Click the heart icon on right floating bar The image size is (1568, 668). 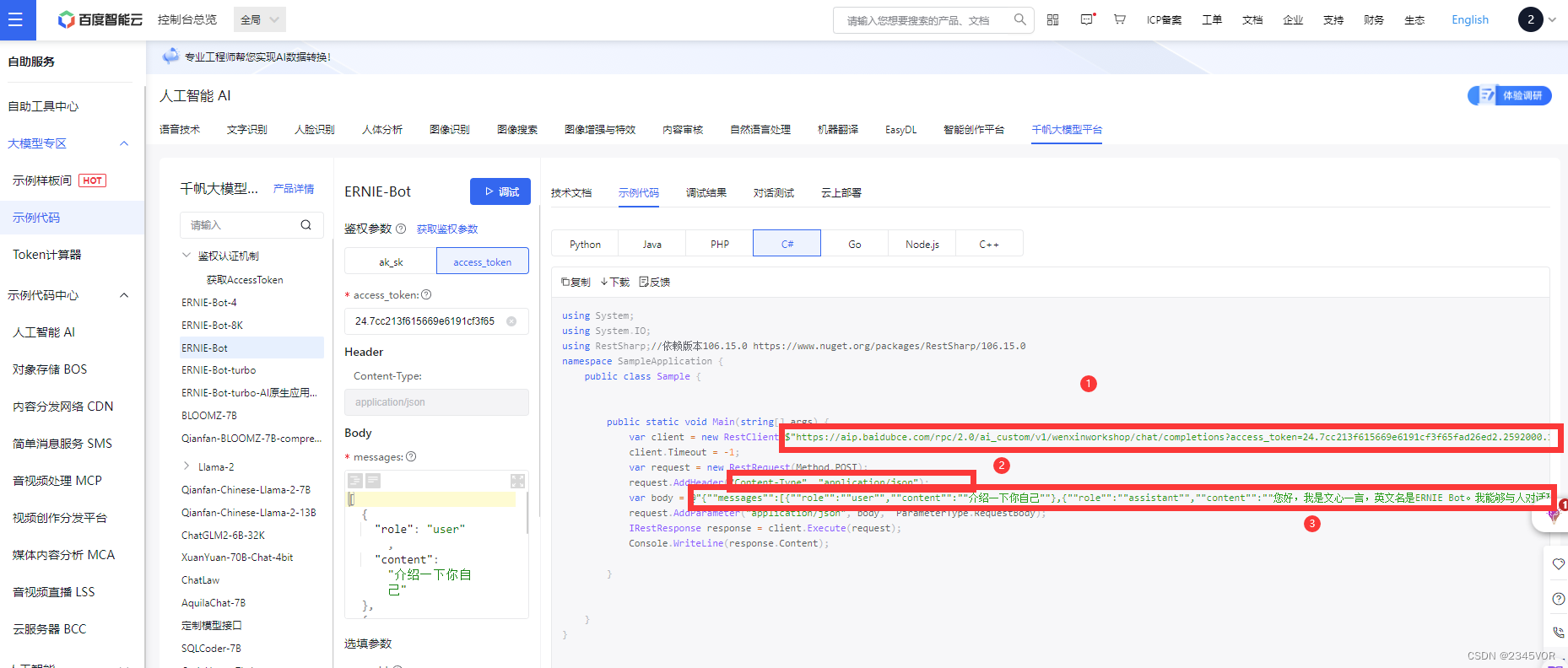[1558, 563]
